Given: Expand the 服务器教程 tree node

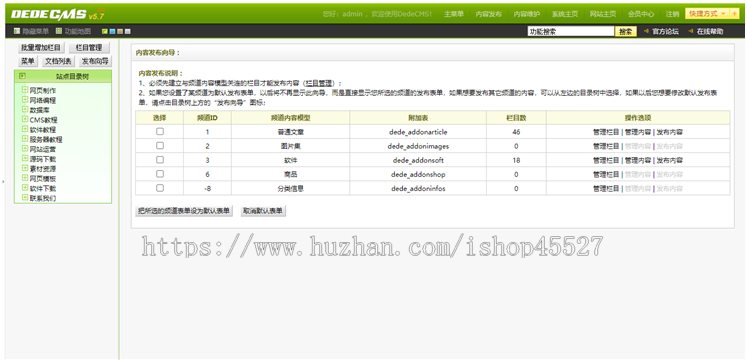Looking at the screenshot, I should coord(25,139).
